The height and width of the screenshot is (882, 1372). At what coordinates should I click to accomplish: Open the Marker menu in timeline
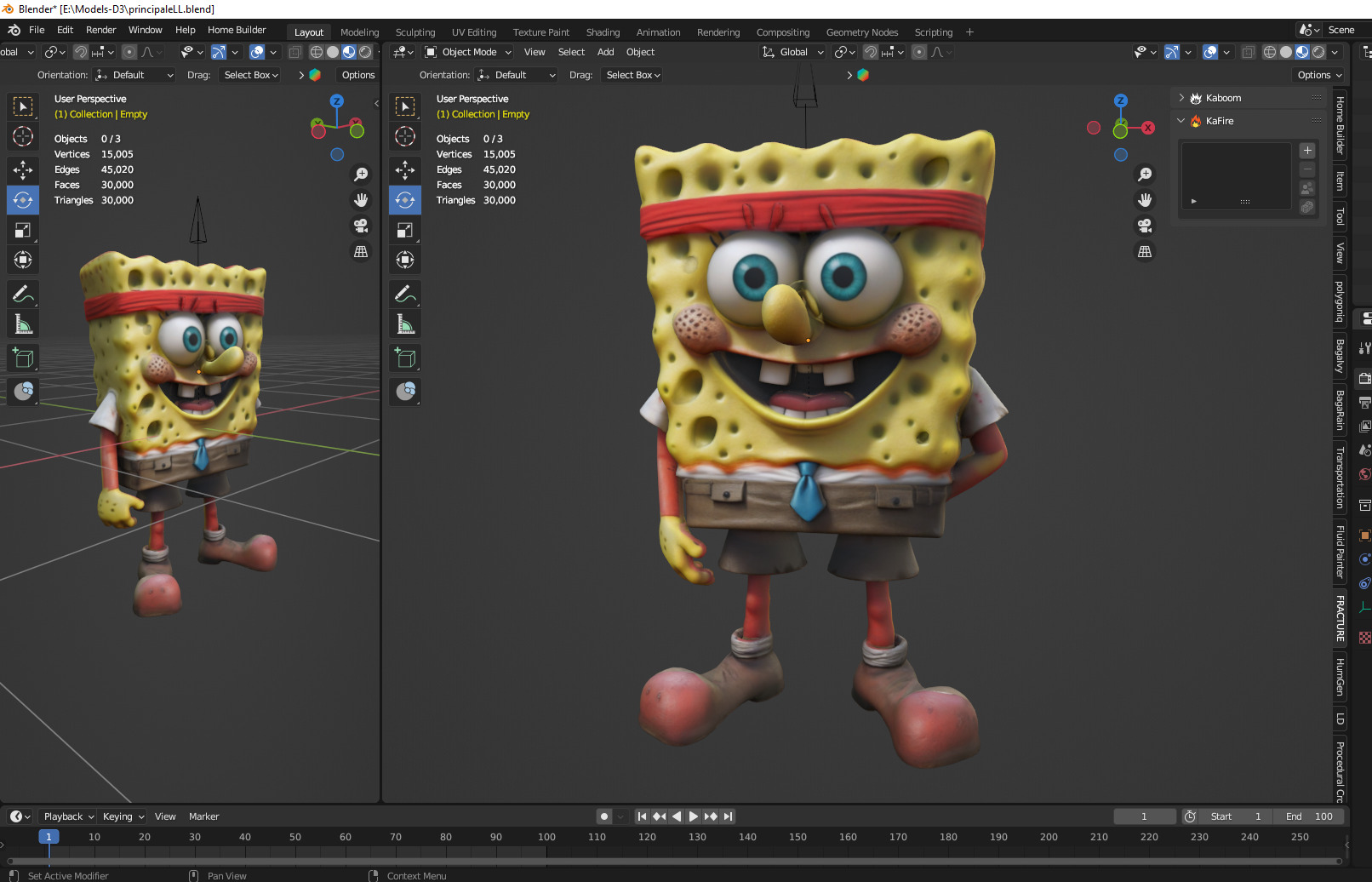(203, 816)
